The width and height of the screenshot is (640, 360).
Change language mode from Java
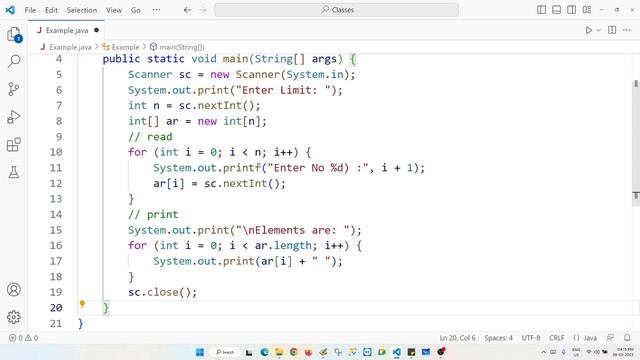pyautogui.click(x=589, y=338)
